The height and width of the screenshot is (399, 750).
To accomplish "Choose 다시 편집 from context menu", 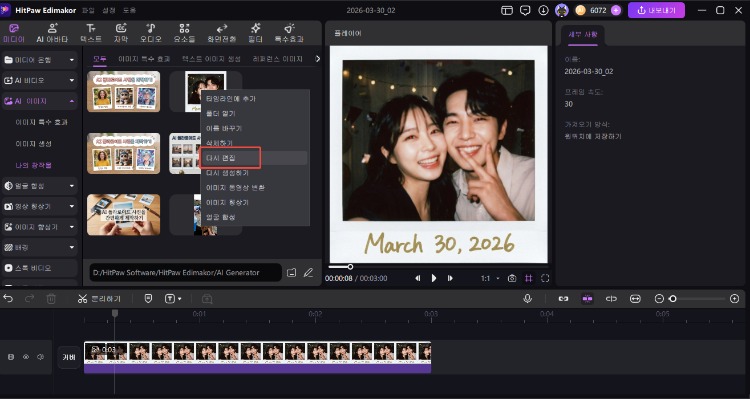I will click(x=221, y=158).
